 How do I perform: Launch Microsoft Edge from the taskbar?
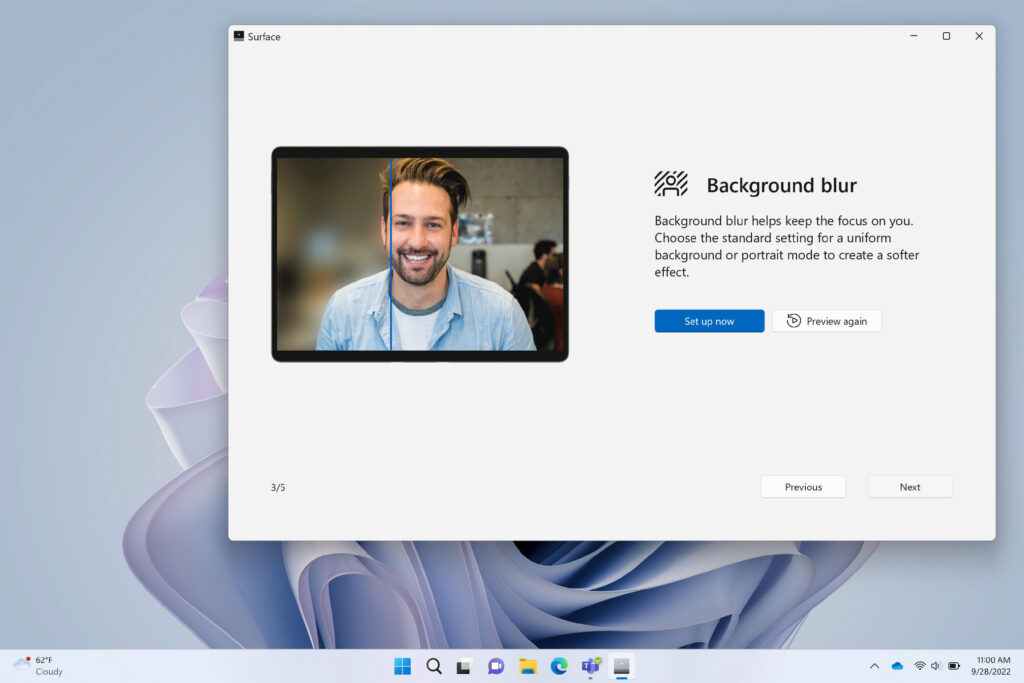tap(558, 666)
